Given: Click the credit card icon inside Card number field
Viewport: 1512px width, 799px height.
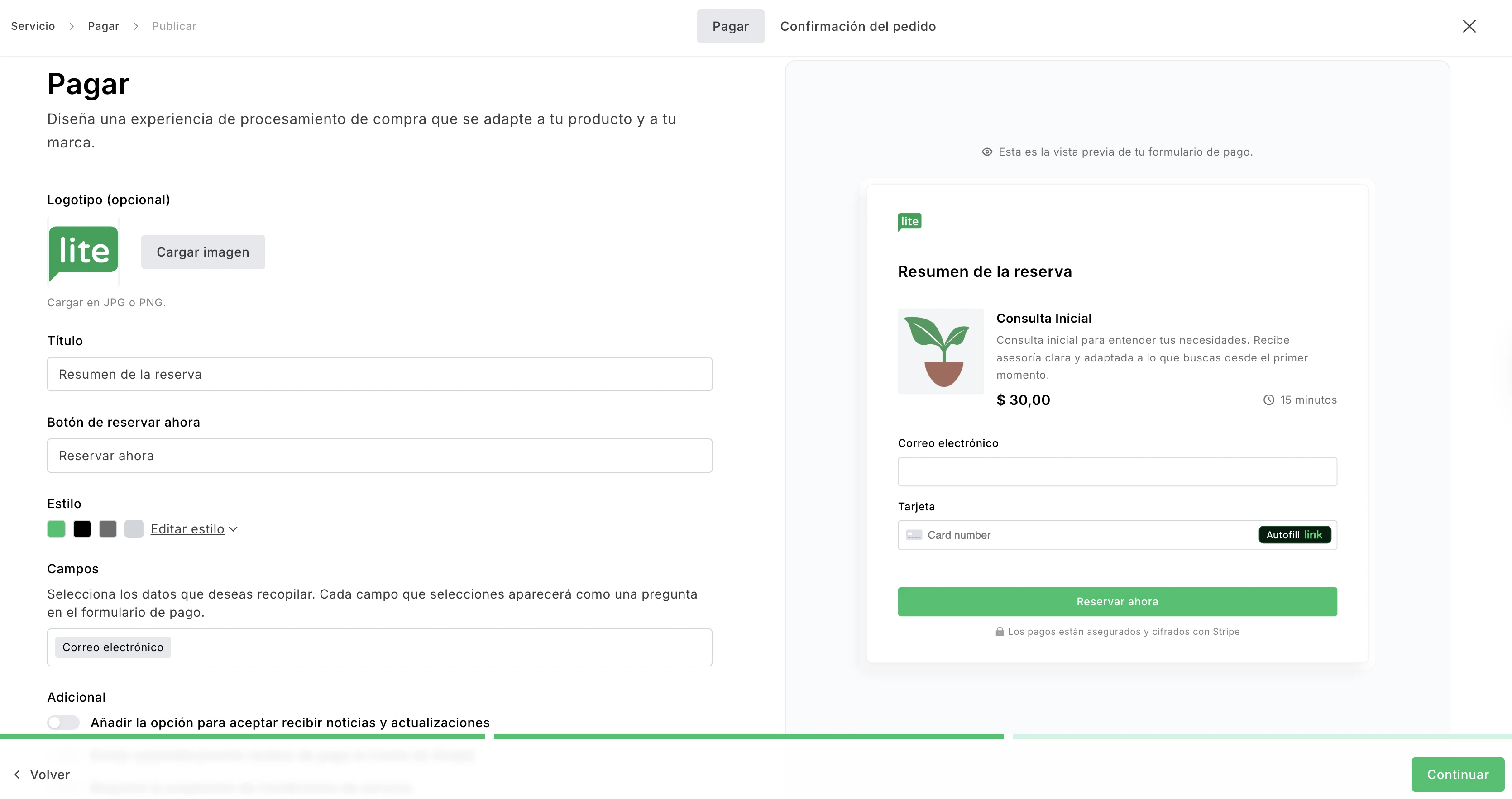Looking at the screenshot, I should pos(915,535).
